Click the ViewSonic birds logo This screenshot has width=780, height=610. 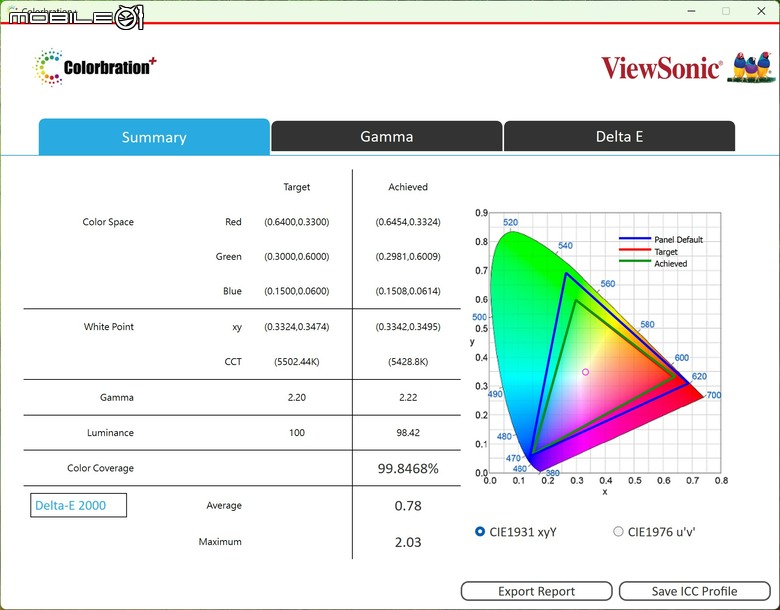pos(751,67)
